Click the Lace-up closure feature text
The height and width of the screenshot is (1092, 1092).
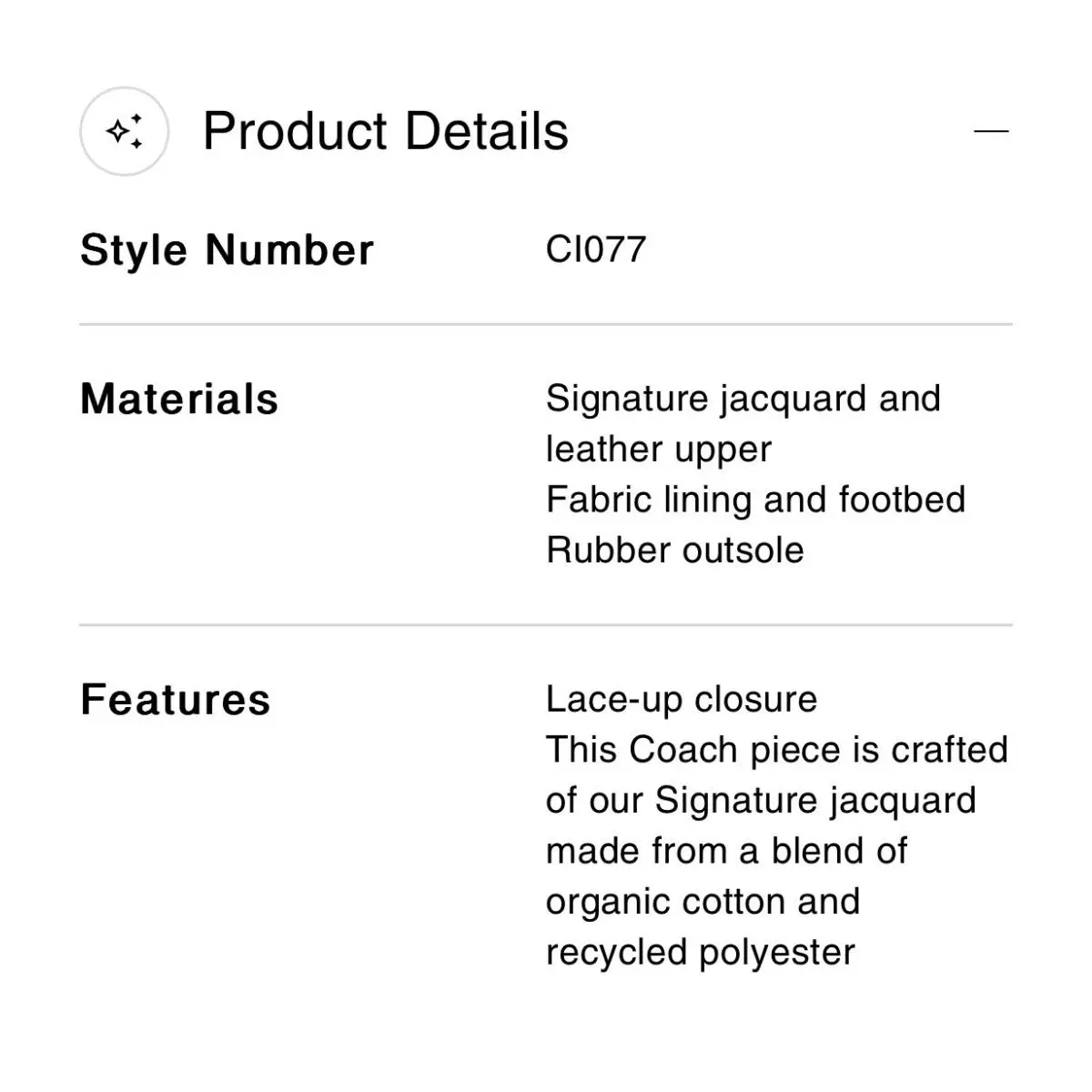tap(682, 699)
